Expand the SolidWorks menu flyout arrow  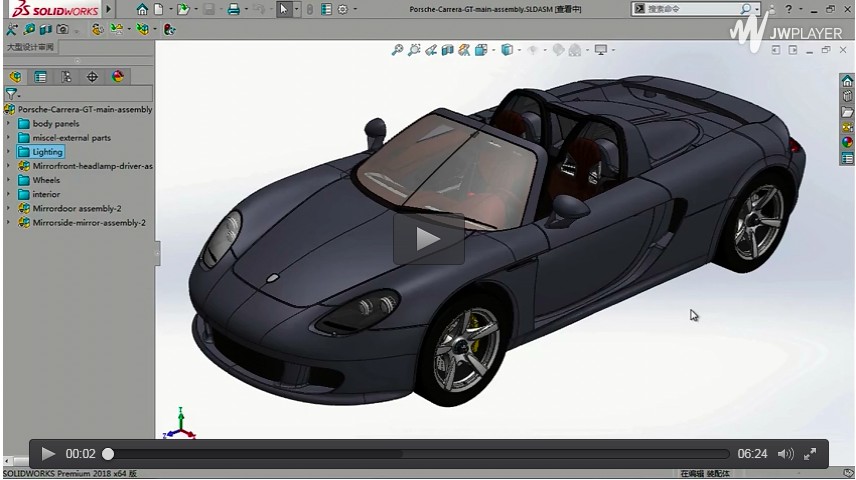click(x=108, y=9)
